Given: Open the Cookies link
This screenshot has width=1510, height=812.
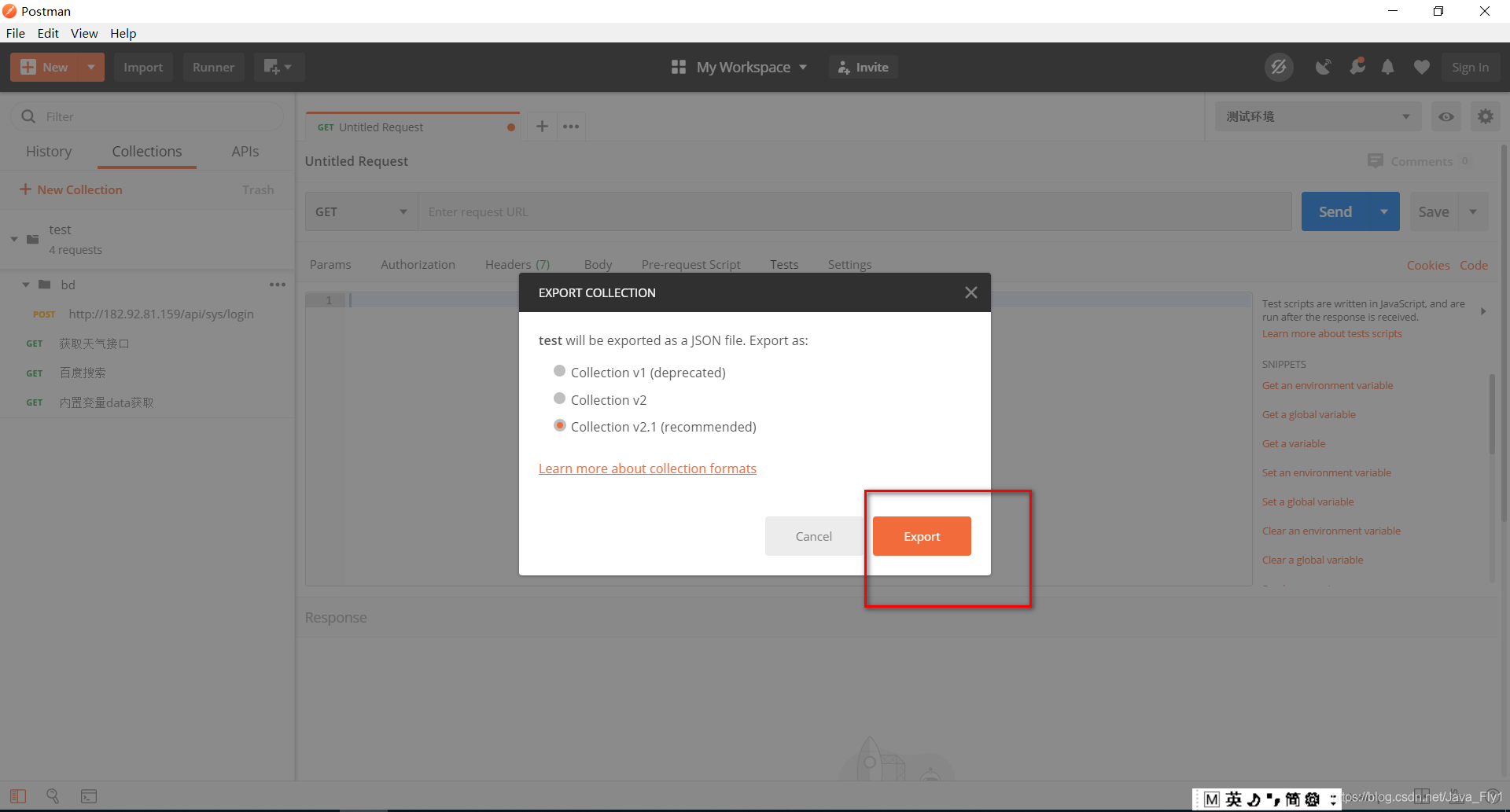Looking at the screenshot, I should tap(1428, 265).
